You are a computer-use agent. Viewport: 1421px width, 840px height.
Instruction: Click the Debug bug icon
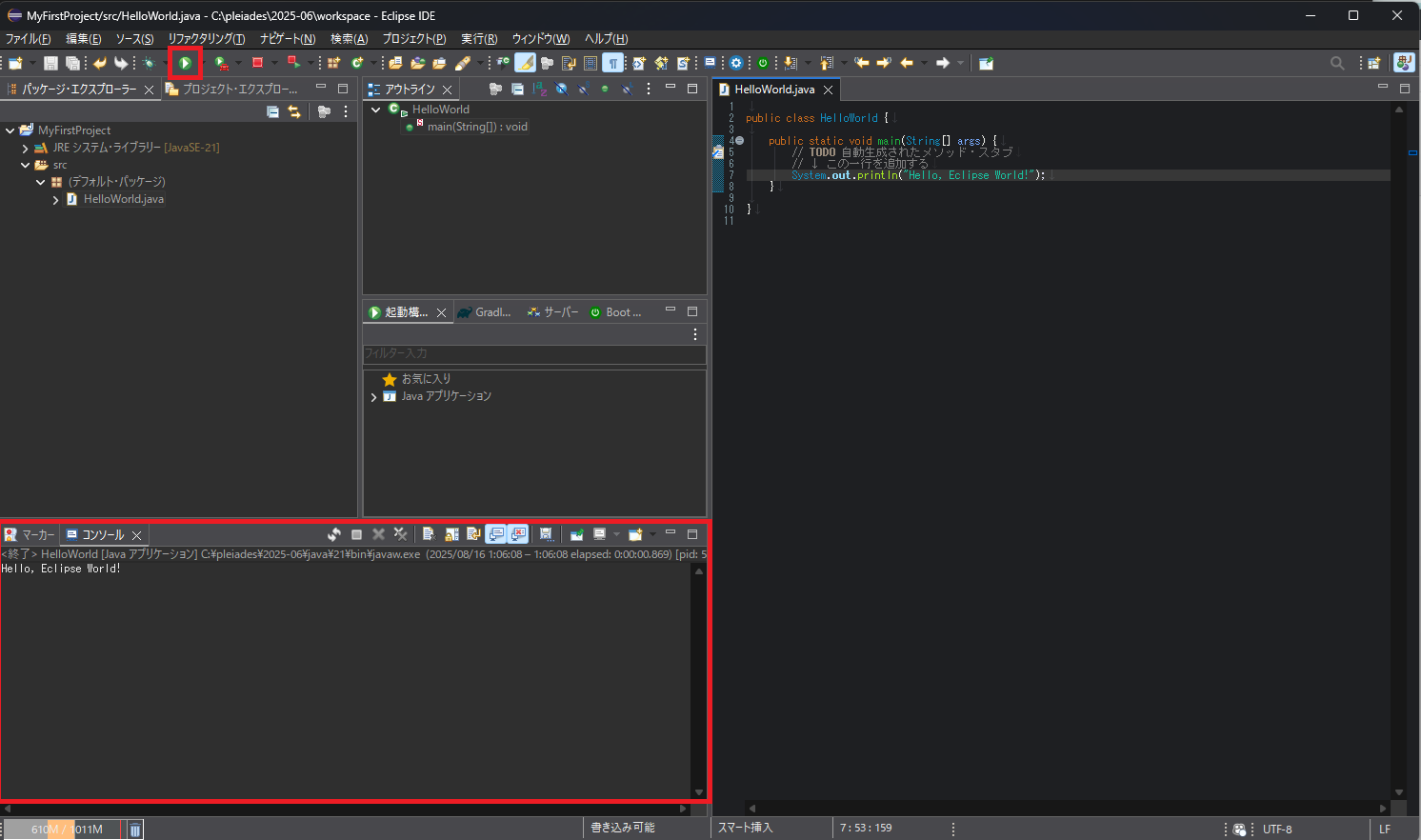[149, 63]
